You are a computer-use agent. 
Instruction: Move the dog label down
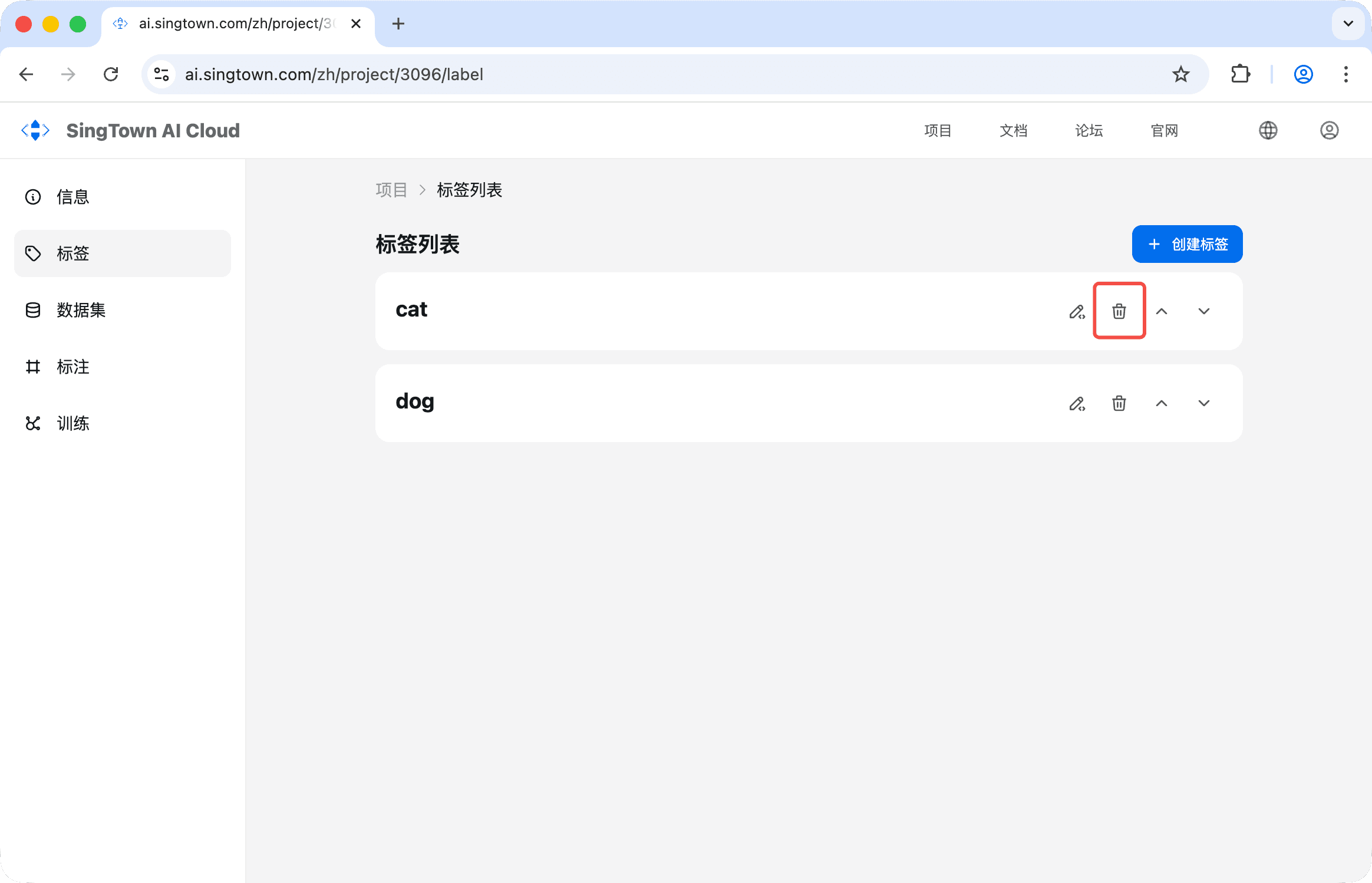[x=1203, y=403]
